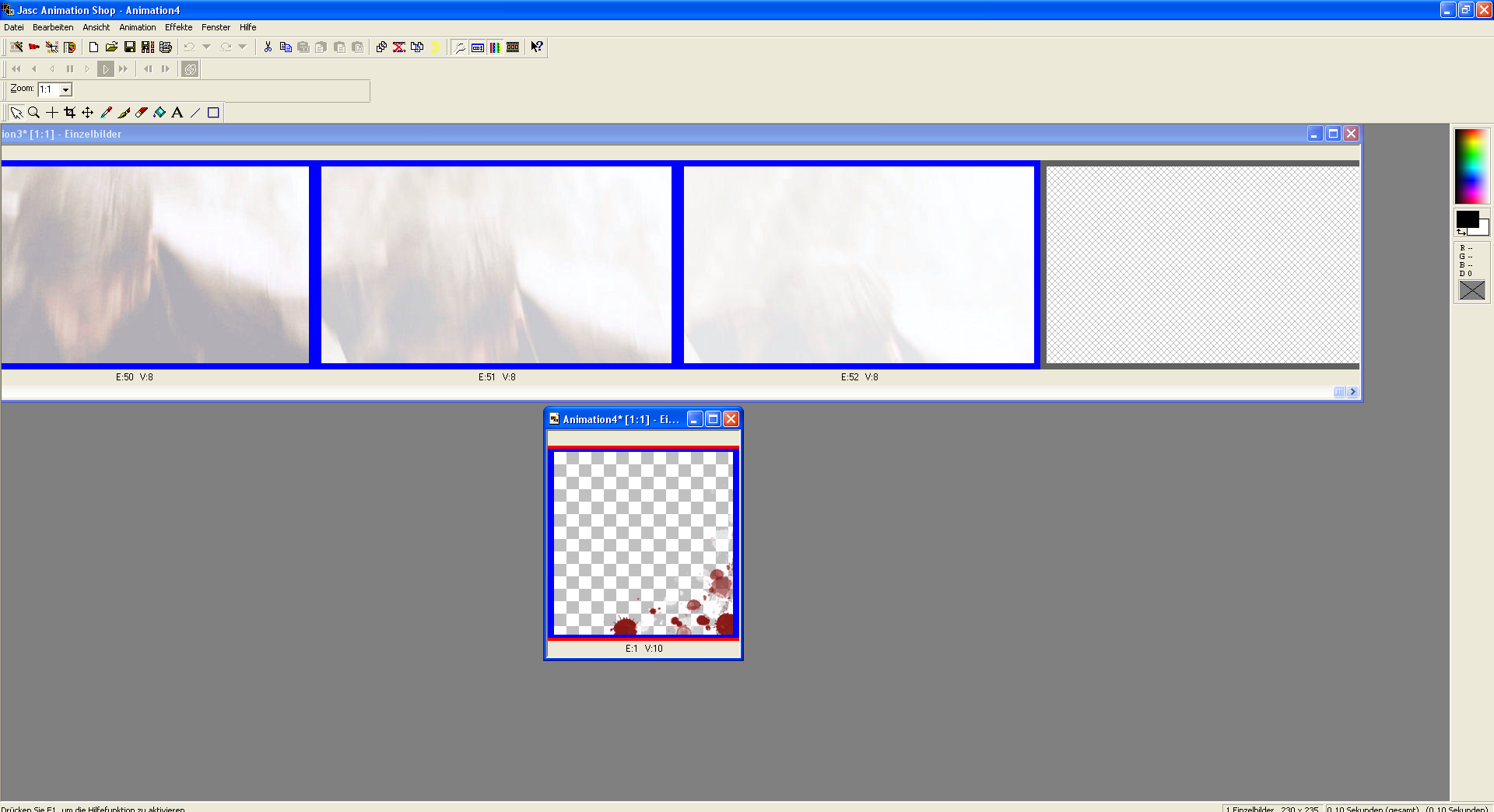Open the Zoom ratio dropdown
The image size is (1494, 812).
(66, 90)
